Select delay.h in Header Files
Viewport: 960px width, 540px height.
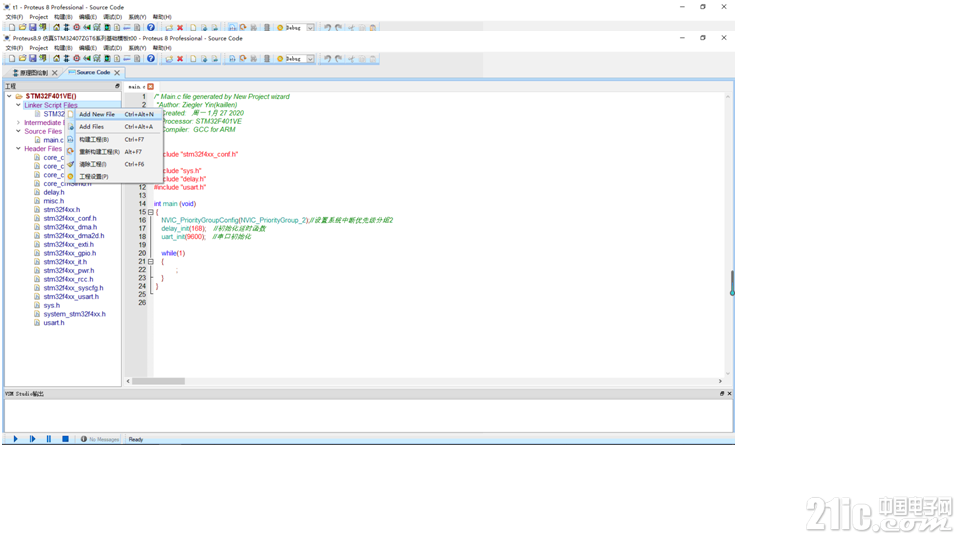(54, 192)
